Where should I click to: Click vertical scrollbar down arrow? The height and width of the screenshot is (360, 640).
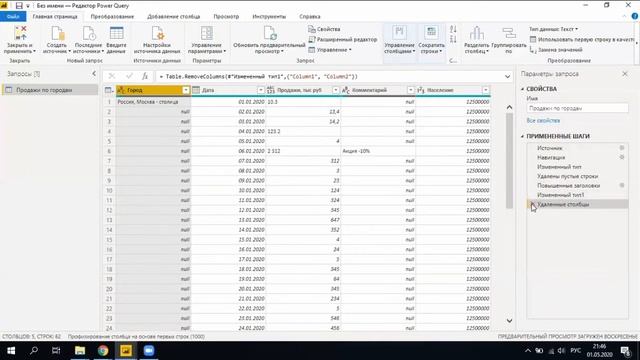point(509,321)
